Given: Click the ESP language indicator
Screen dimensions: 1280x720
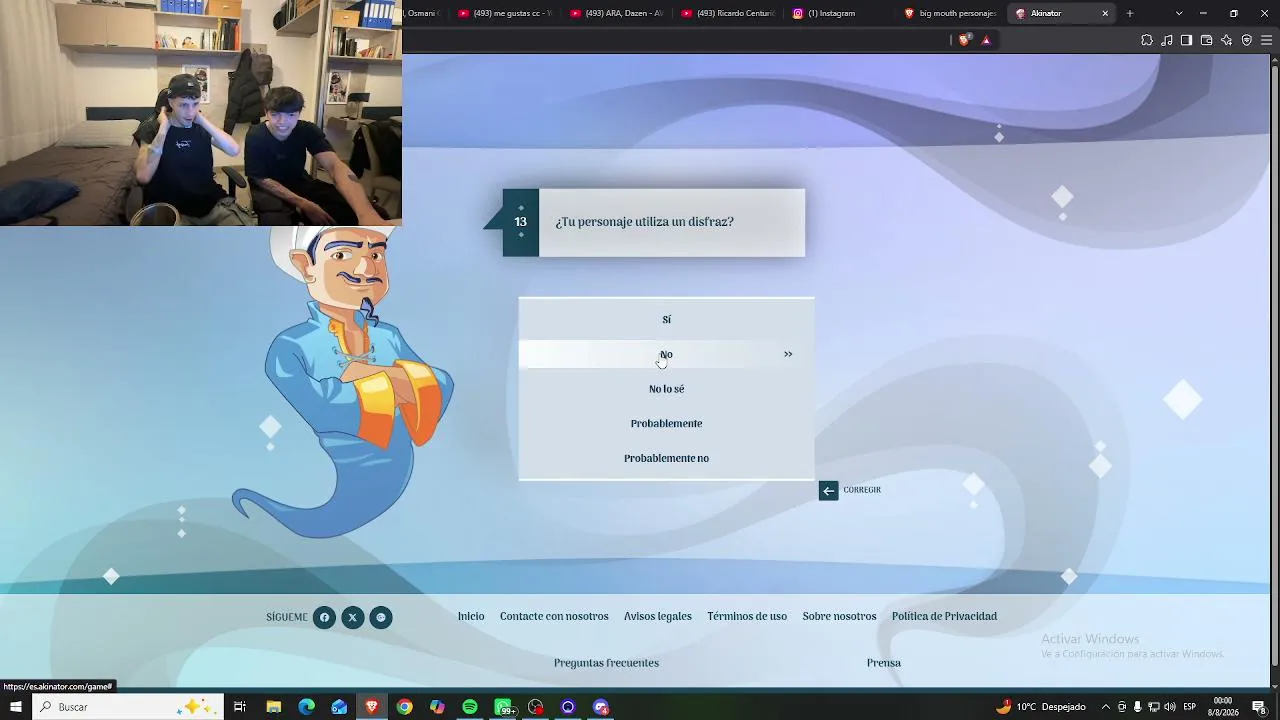Looking at the screenshot, I should click(x=1190, y=707).
